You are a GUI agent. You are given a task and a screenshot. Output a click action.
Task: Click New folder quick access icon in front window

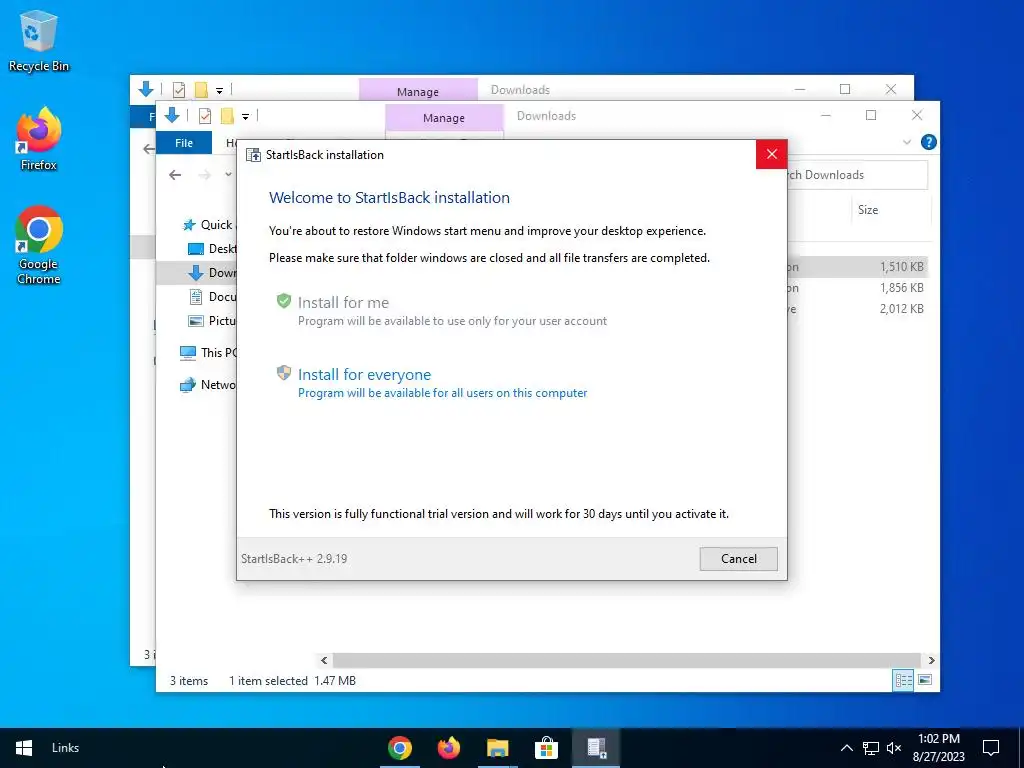click(x=227, y=116)
